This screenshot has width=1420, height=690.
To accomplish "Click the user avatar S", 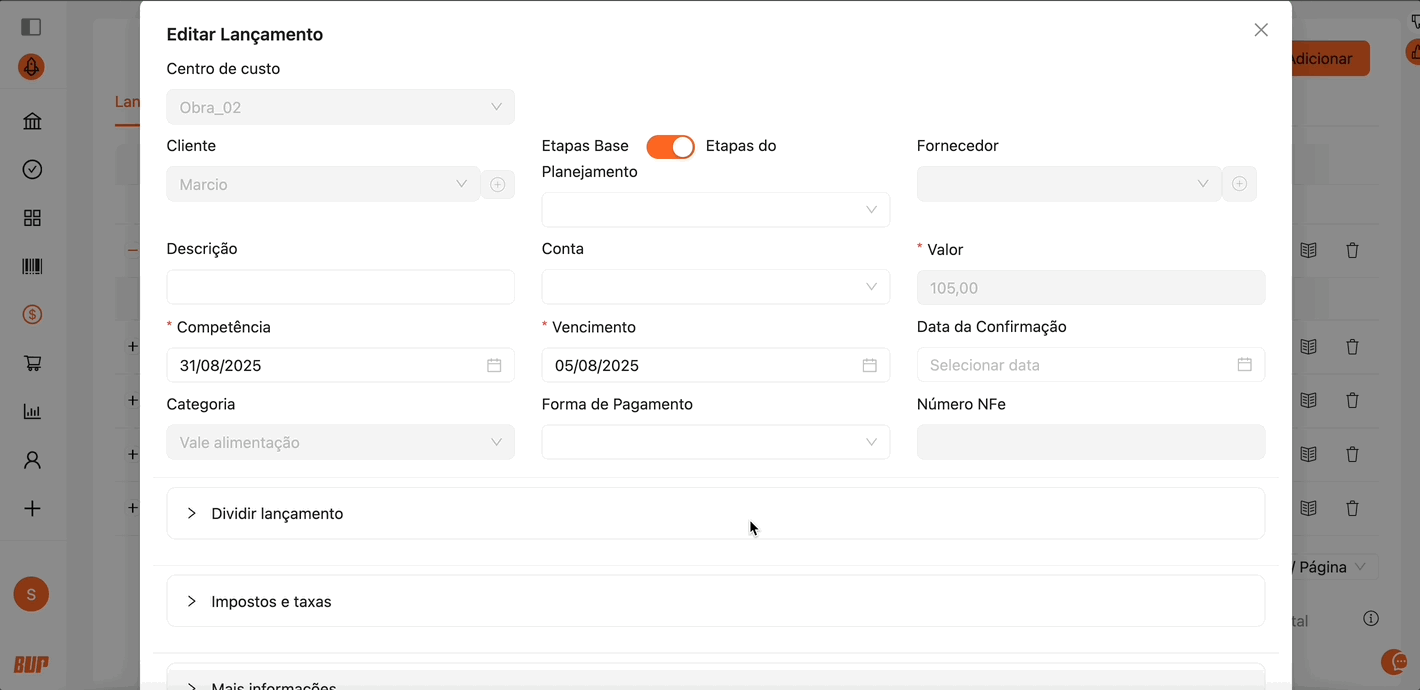I will (x=31, y=594).
